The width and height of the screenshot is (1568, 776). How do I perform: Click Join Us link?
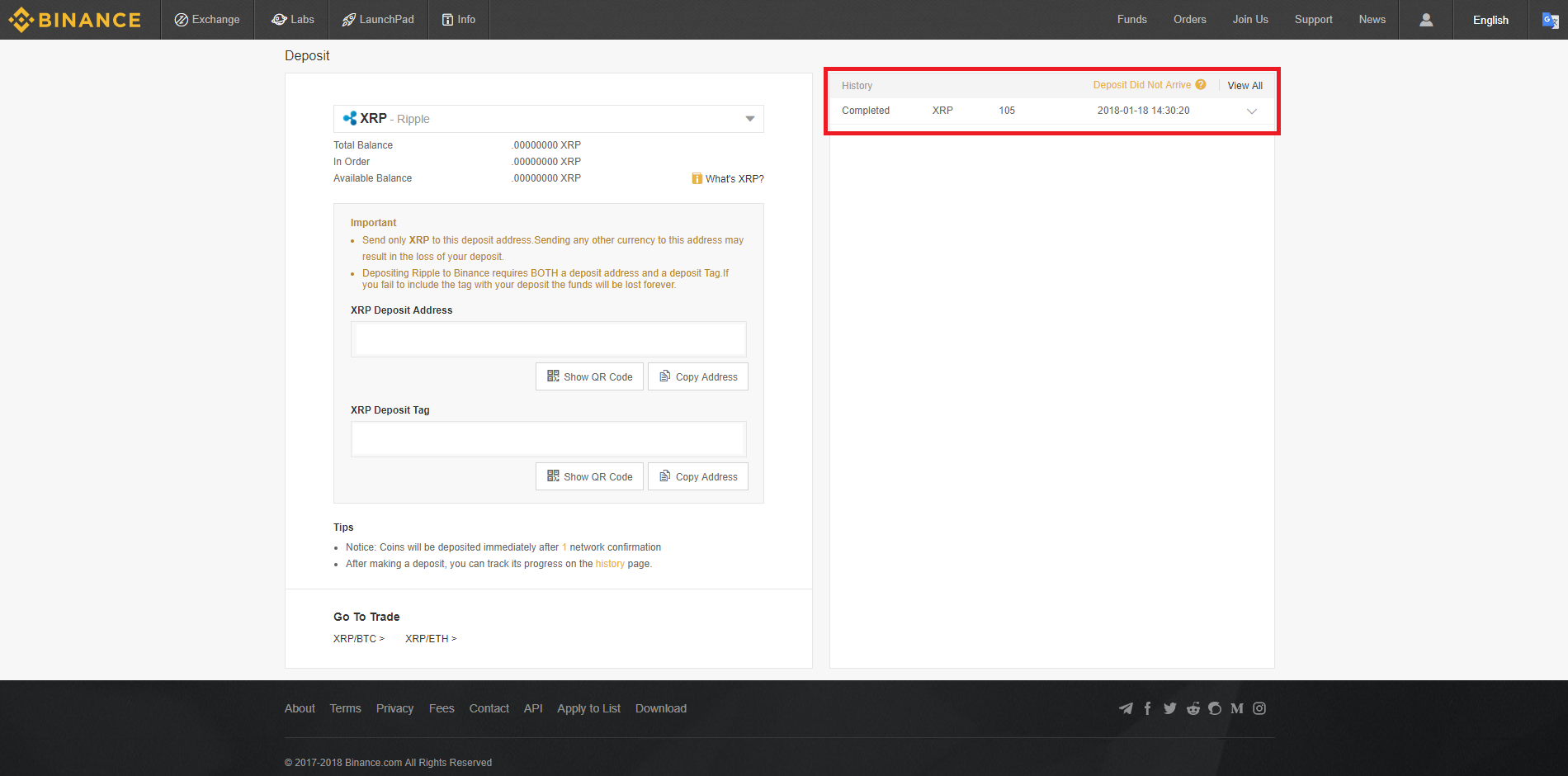(x=1250, y=20)
